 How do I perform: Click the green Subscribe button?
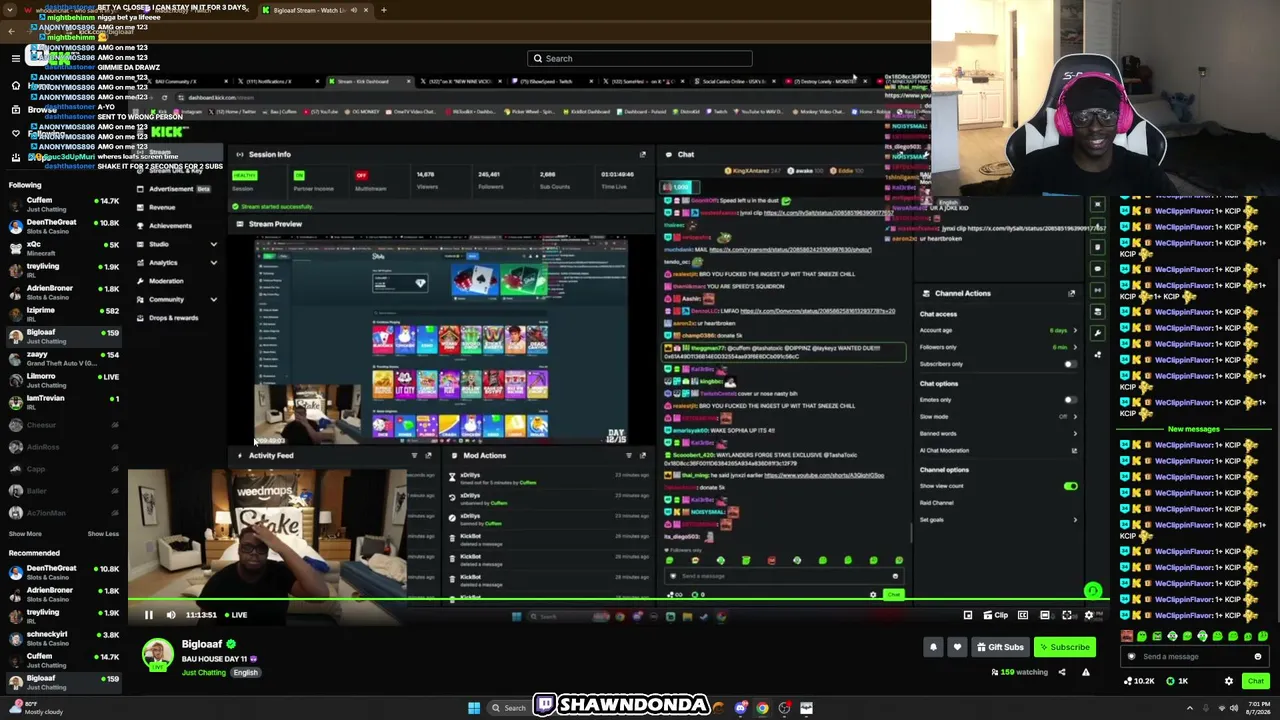(1063, 647)
